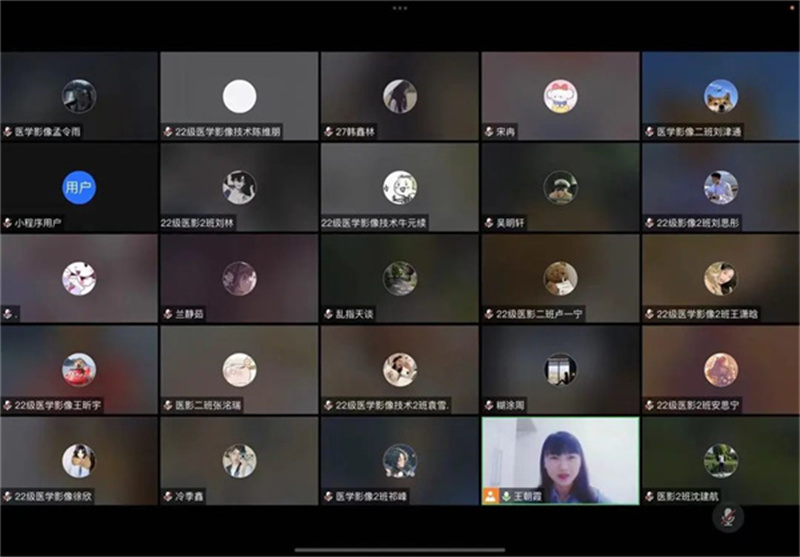Click the avatar of 冷季鑫

pyautogui.click(x=239, y=460)
